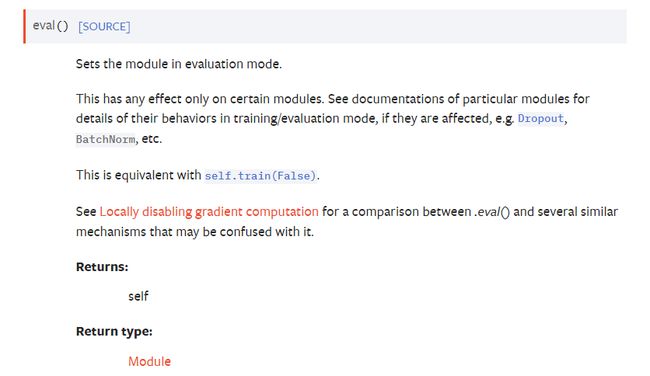The image size is (650, 376).
Task: Follow the Module return type link
Action: tap(149, 361)
